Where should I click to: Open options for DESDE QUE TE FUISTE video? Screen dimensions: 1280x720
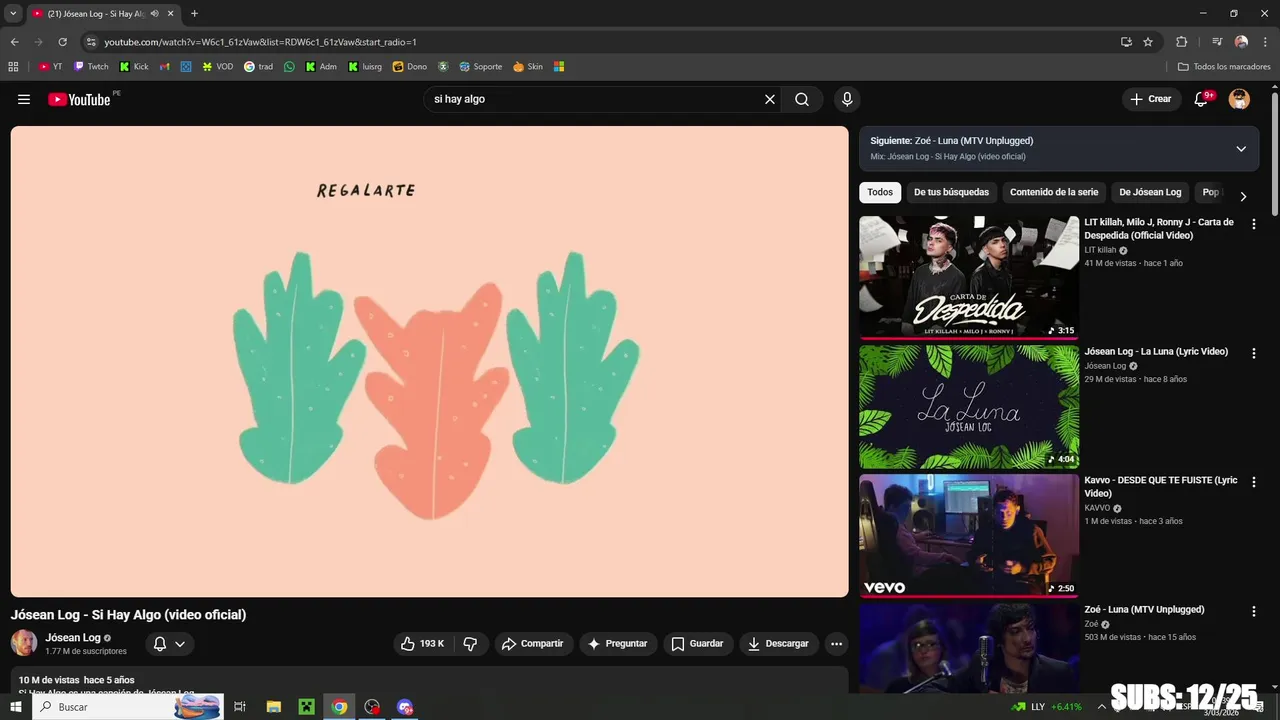pyautogui.click(x=1253, y=483)
